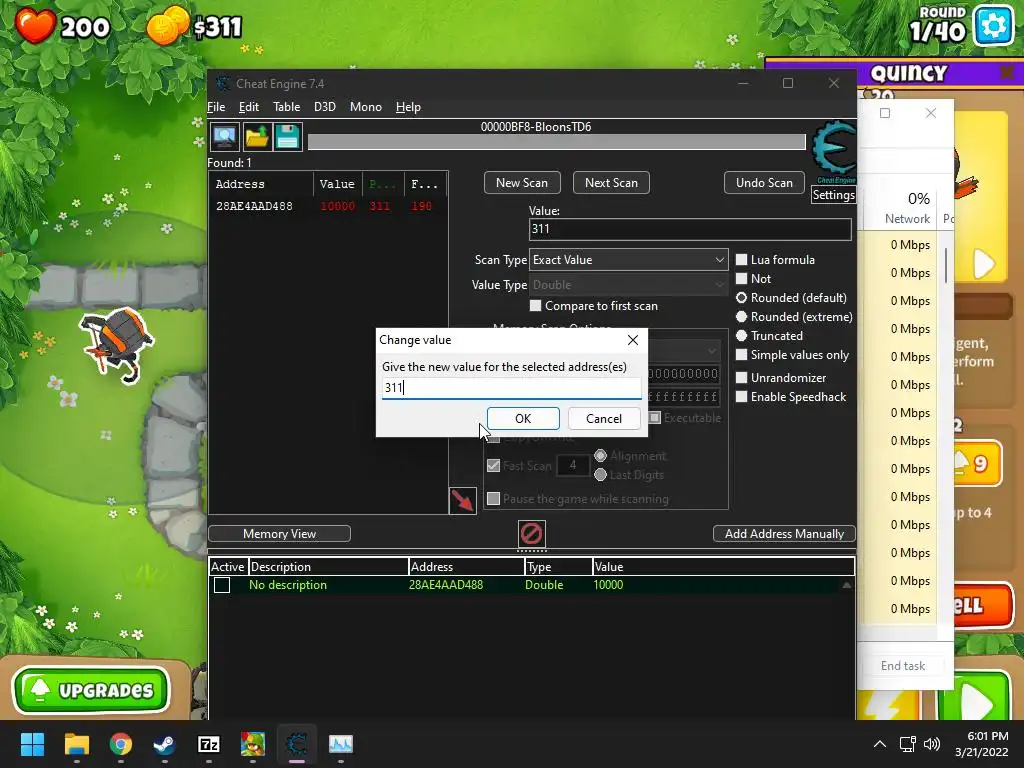Open Cheat Engine Settings

(833, 195)
